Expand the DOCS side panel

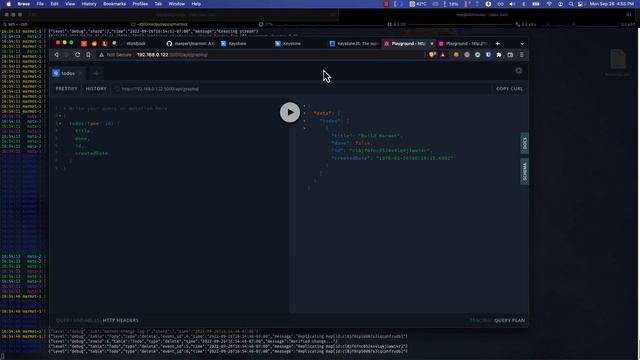[x=524, y=143]
